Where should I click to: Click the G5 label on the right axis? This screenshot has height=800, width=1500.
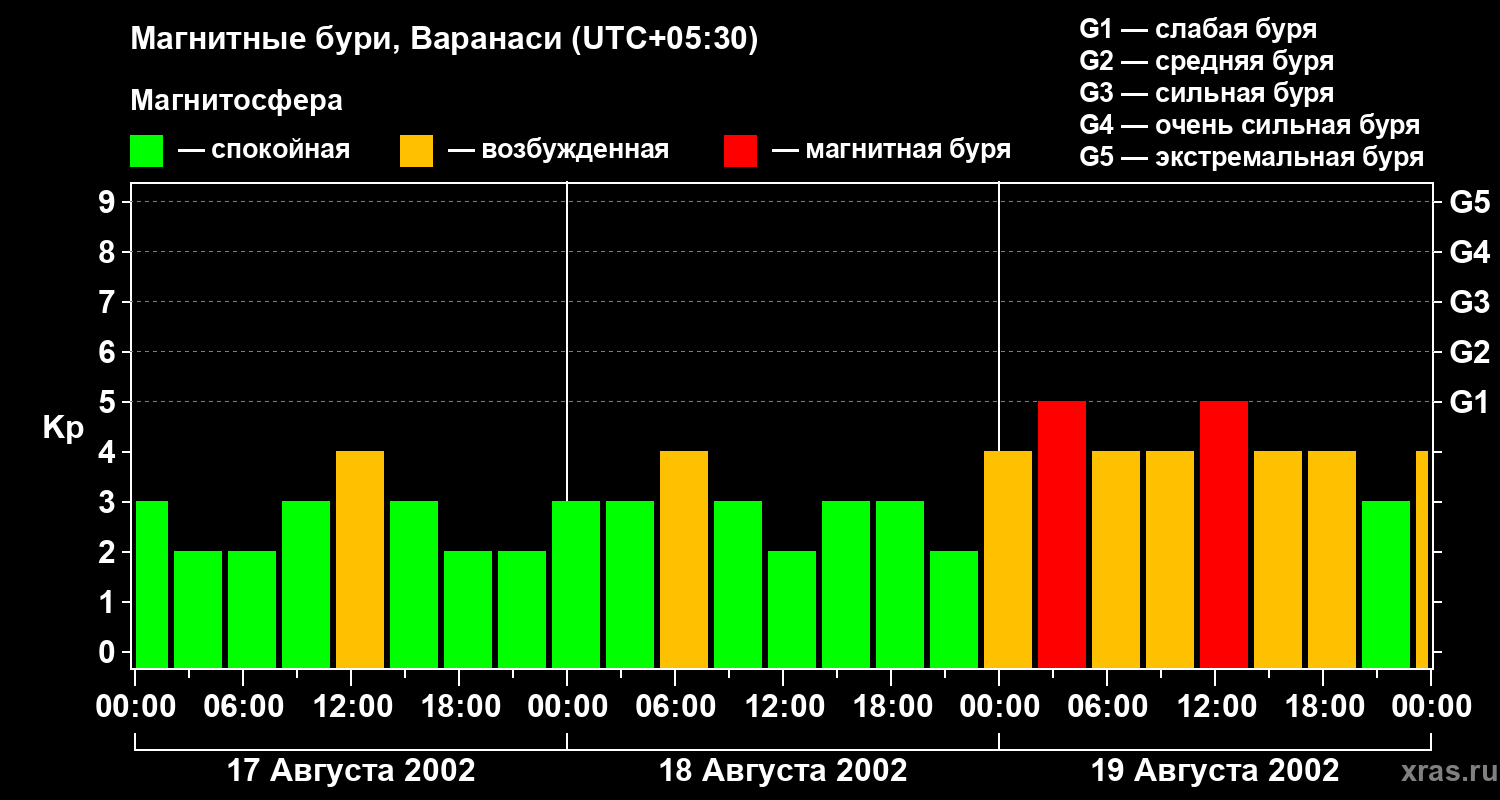click(x=1469, y=203)
